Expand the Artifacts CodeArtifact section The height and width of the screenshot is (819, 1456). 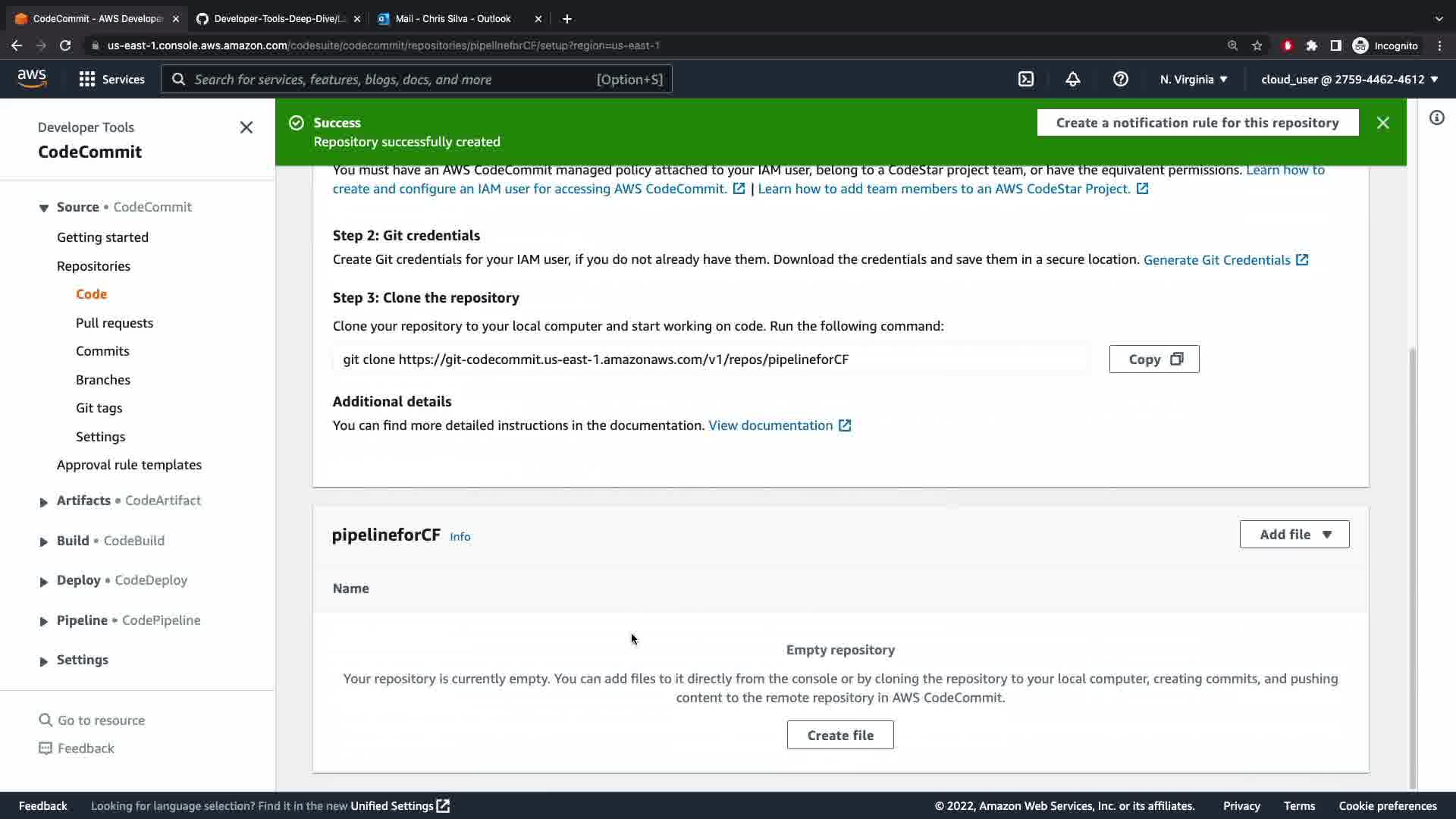[x=44, y=501]
